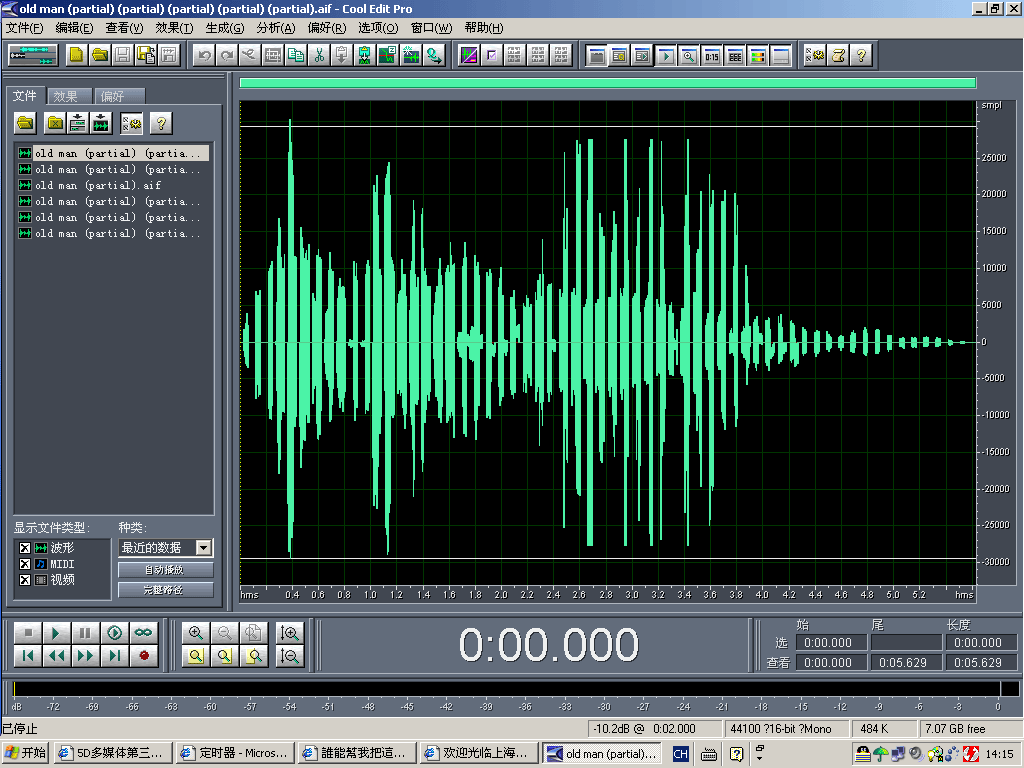Rewind with the double-left arrows
Image resolution: width=1024 pixels, height=768 pixels.
[x=57, y=655]
